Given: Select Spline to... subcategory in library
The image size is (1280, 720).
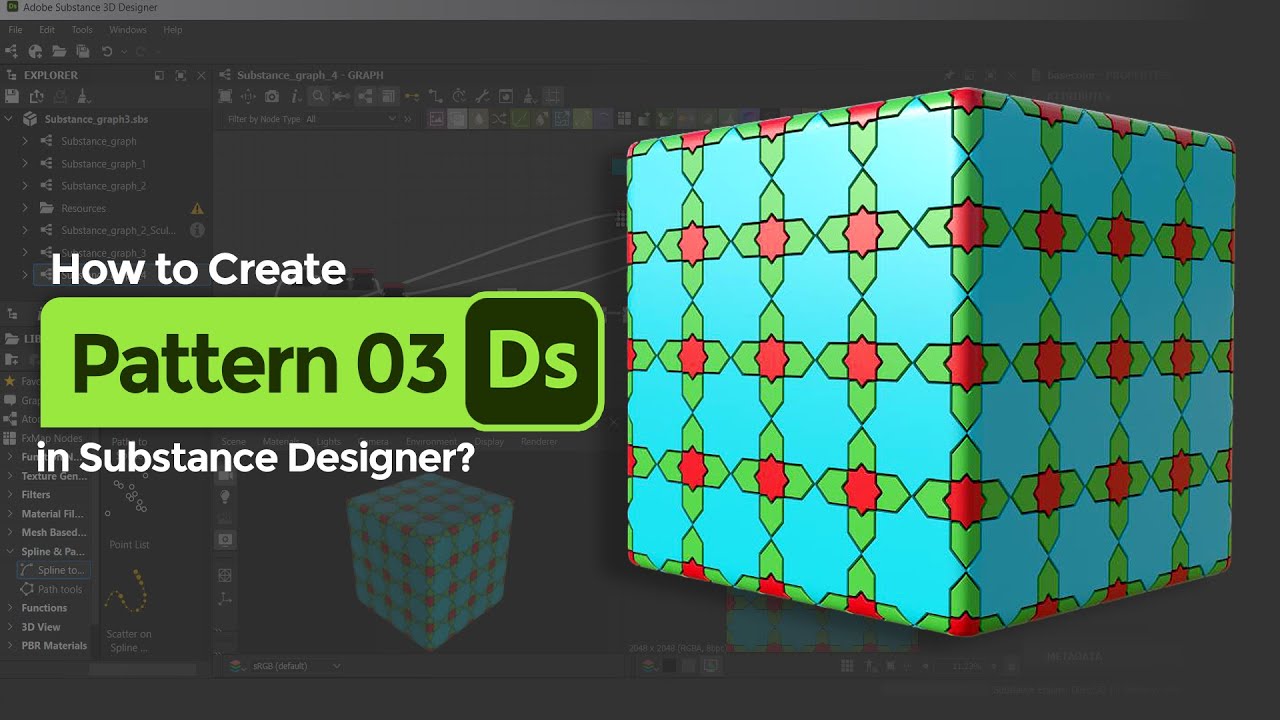Looking at the screenshot, I should pyautogui.click(x=55, y=570).
